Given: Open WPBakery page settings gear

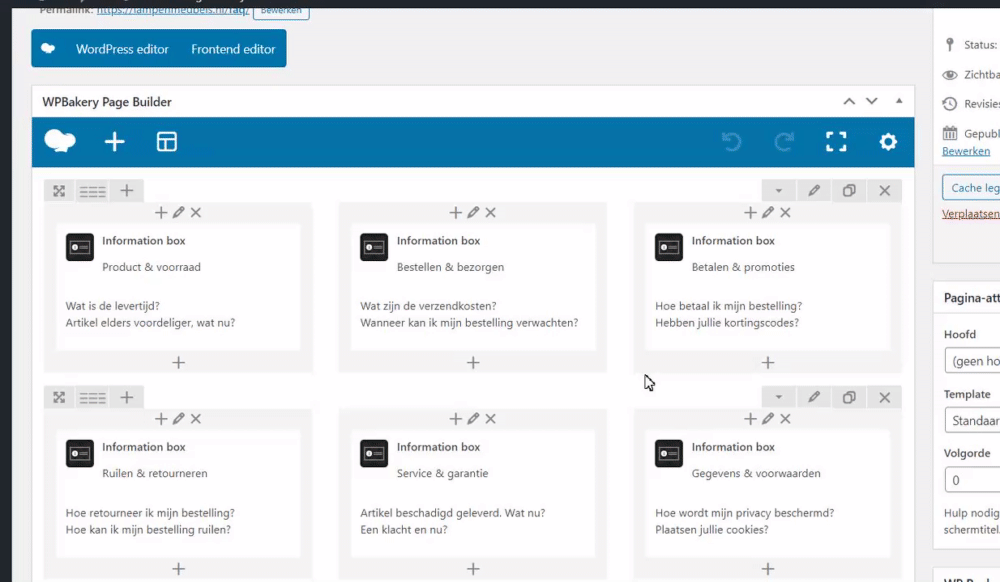Looking at the screenshot, I should pyautogui.click(x=888, y=142).
